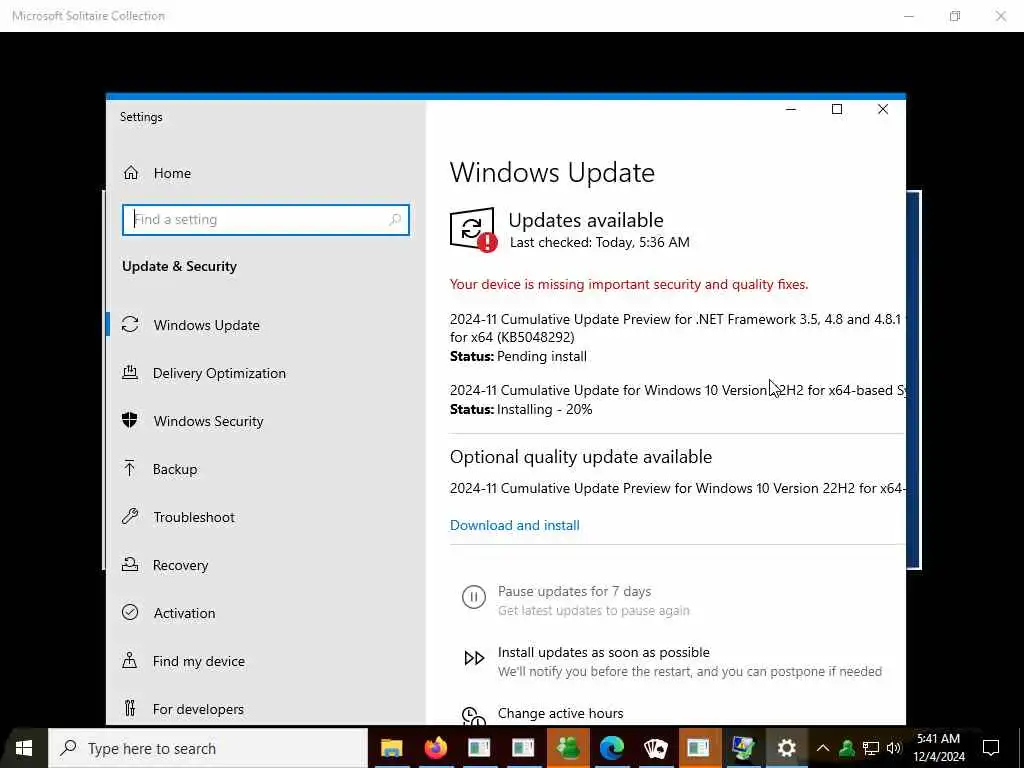Viewport: 1024px width, 768px height.
Task: Maximize the Settings window
Action: 837,110
